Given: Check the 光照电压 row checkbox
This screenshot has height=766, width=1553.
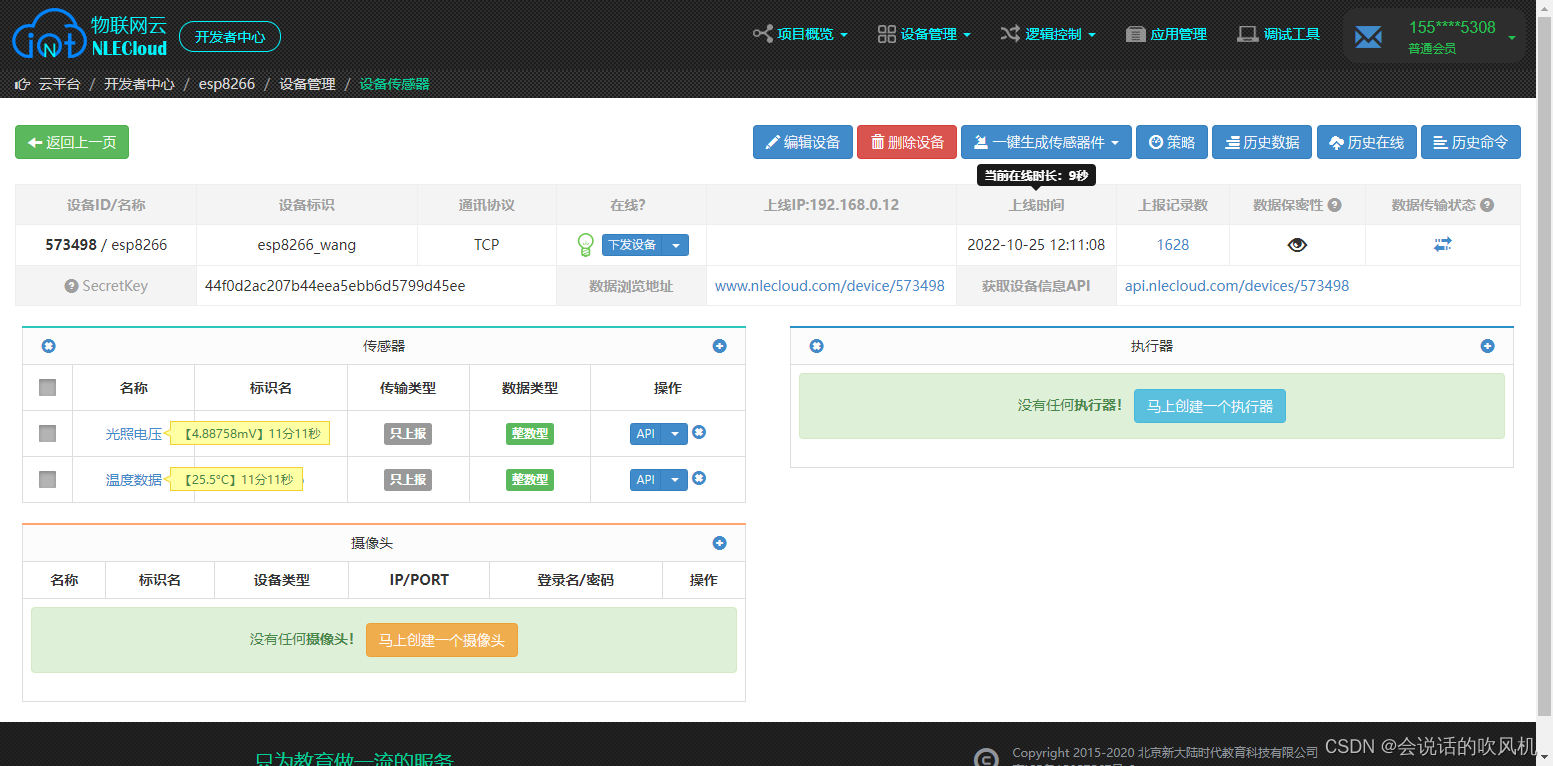Looking at the screenshot, I should click(47, 433).
